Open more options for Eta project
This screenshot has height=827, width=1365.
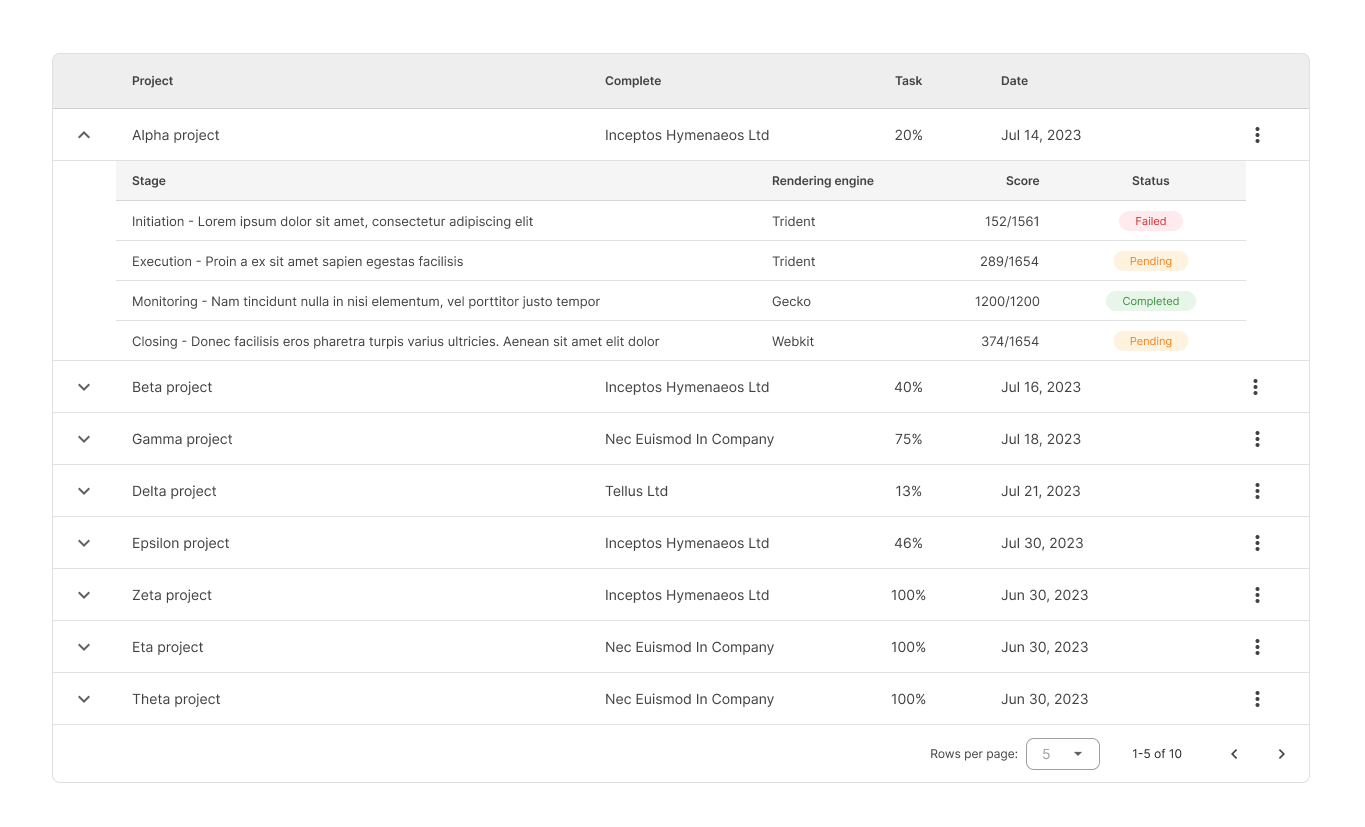1257,647
